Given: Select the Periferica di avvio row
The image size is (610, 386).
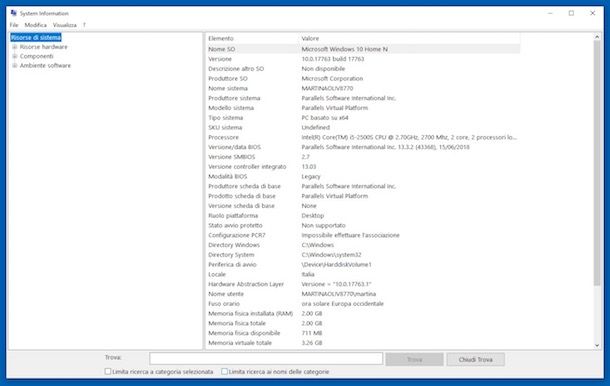Looking at the screenshot, I should coord(363,265).
